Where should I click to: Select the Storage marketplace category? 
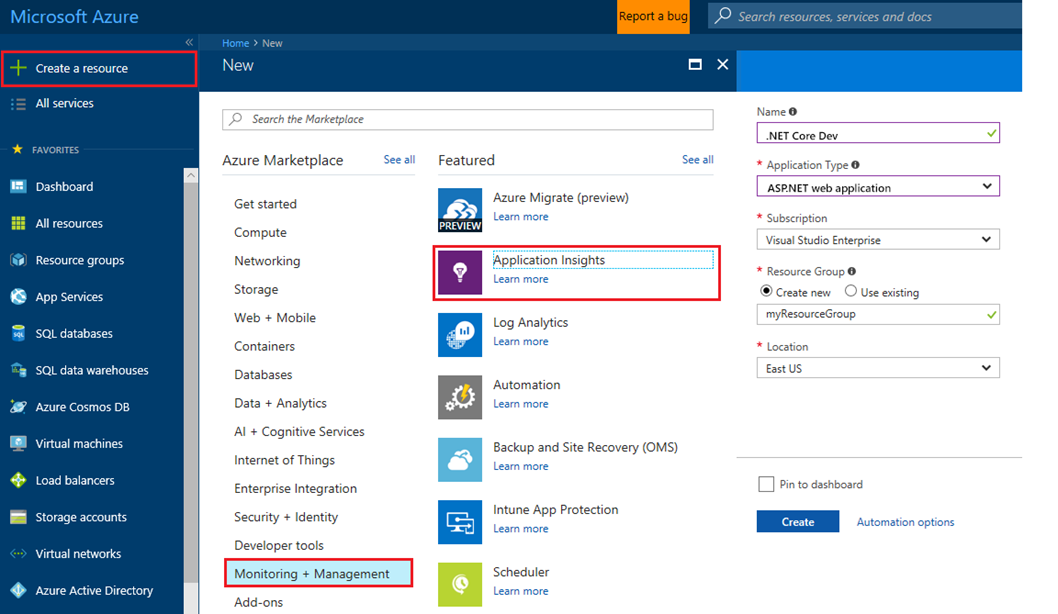coord(256,289)
